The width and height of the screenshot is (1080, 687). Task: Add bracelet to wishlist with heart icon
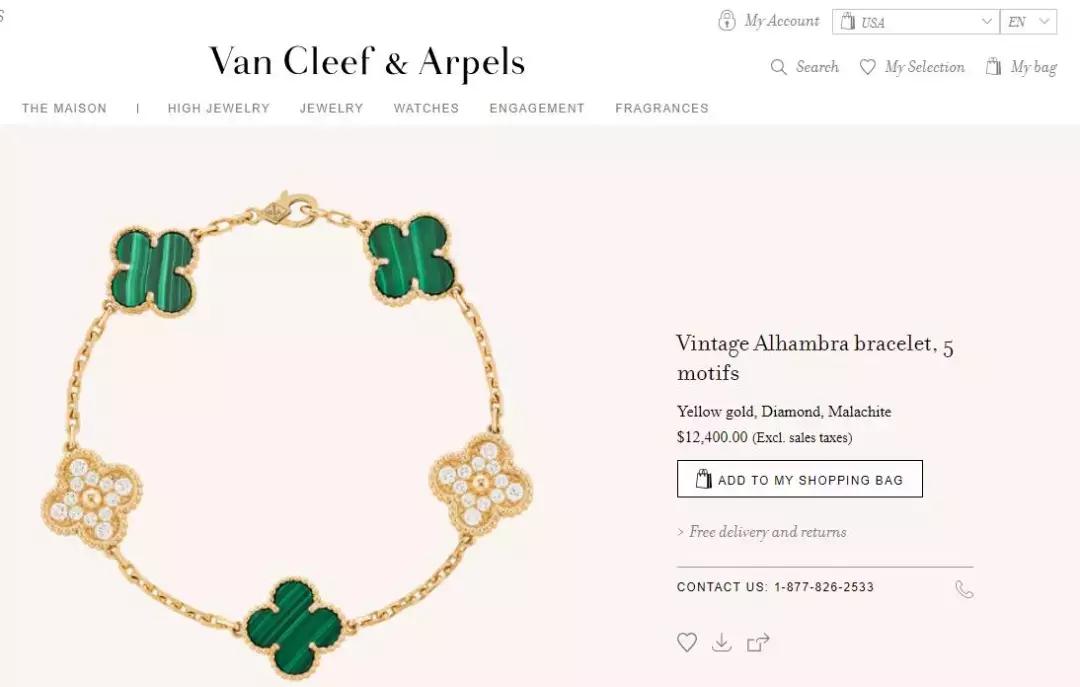pyautogui.click(x=687, y=642)
